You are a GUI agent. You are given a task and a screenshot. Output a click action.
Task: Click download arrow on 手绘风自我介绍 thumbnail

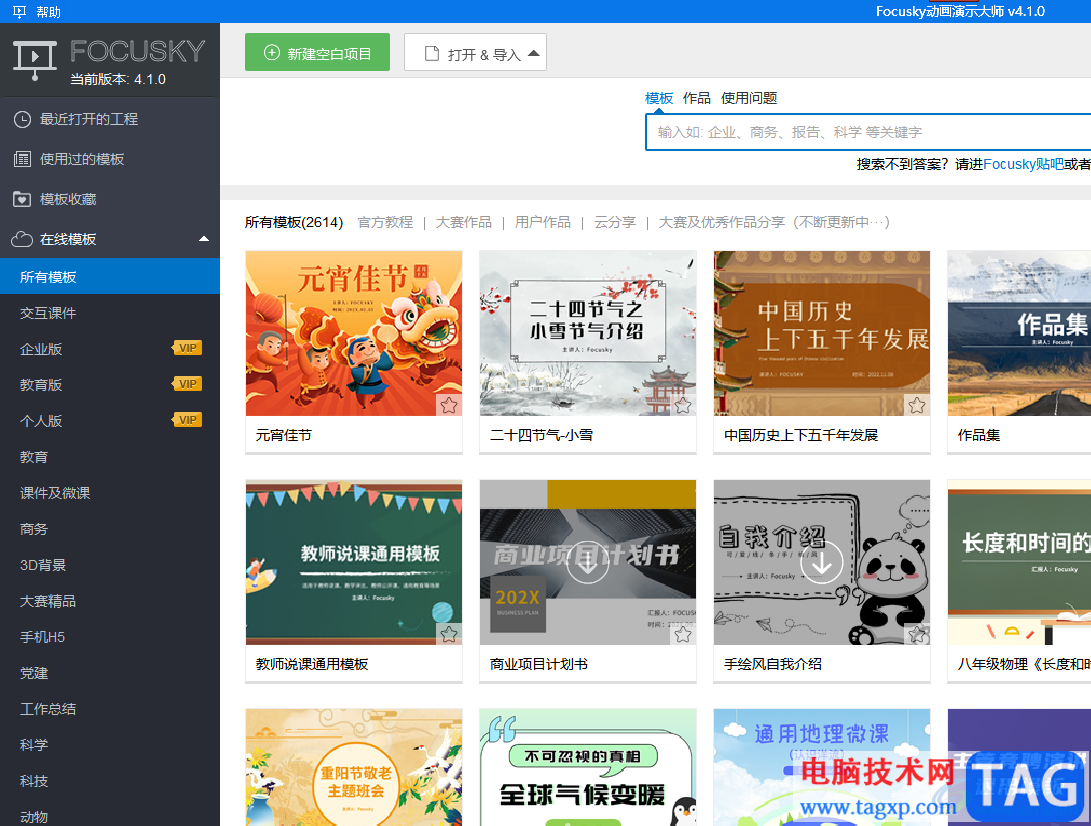point(822,562)
